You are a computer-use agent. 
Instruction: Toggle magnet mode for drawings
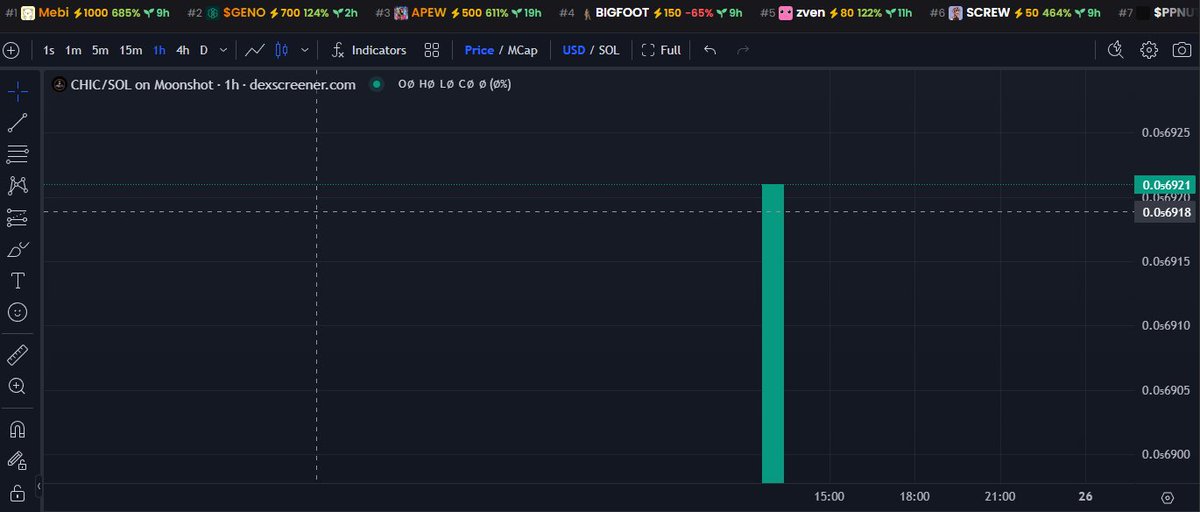tap(17, 429)
